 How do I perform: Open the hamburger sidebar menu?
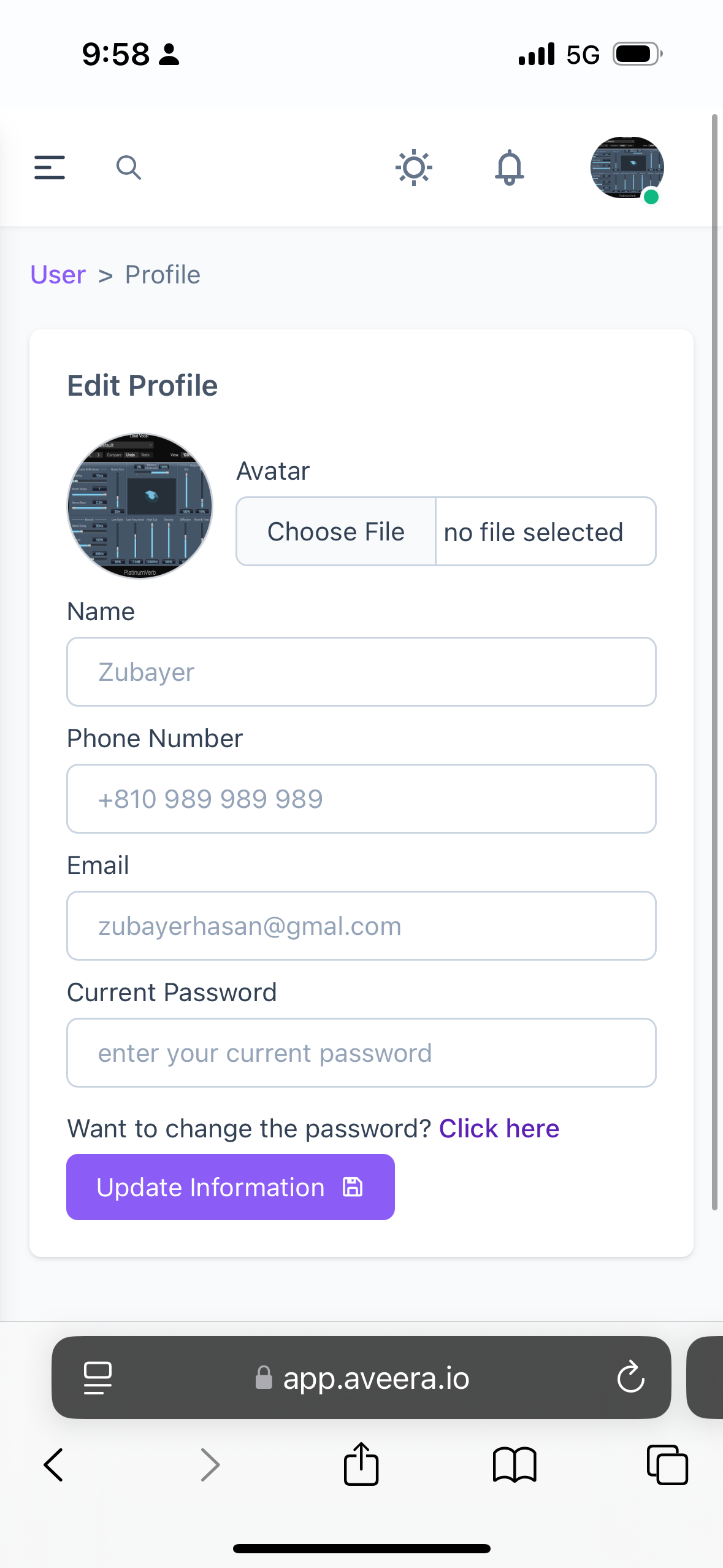click(50, 167)
